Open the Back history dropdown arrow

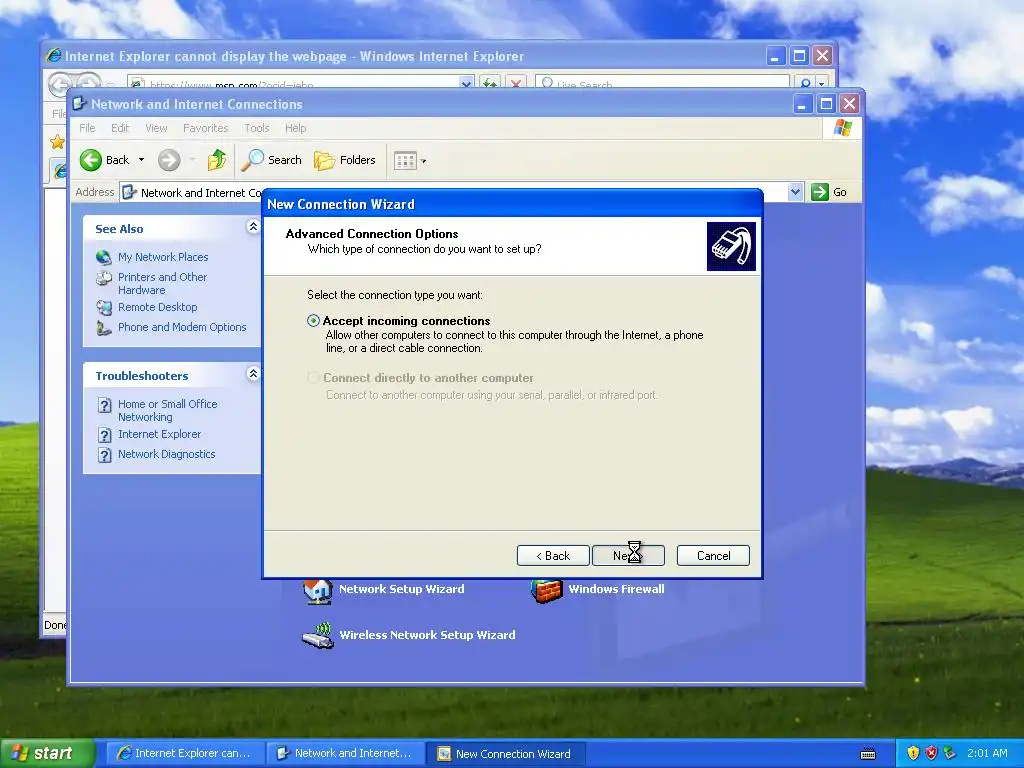point(141,160)
